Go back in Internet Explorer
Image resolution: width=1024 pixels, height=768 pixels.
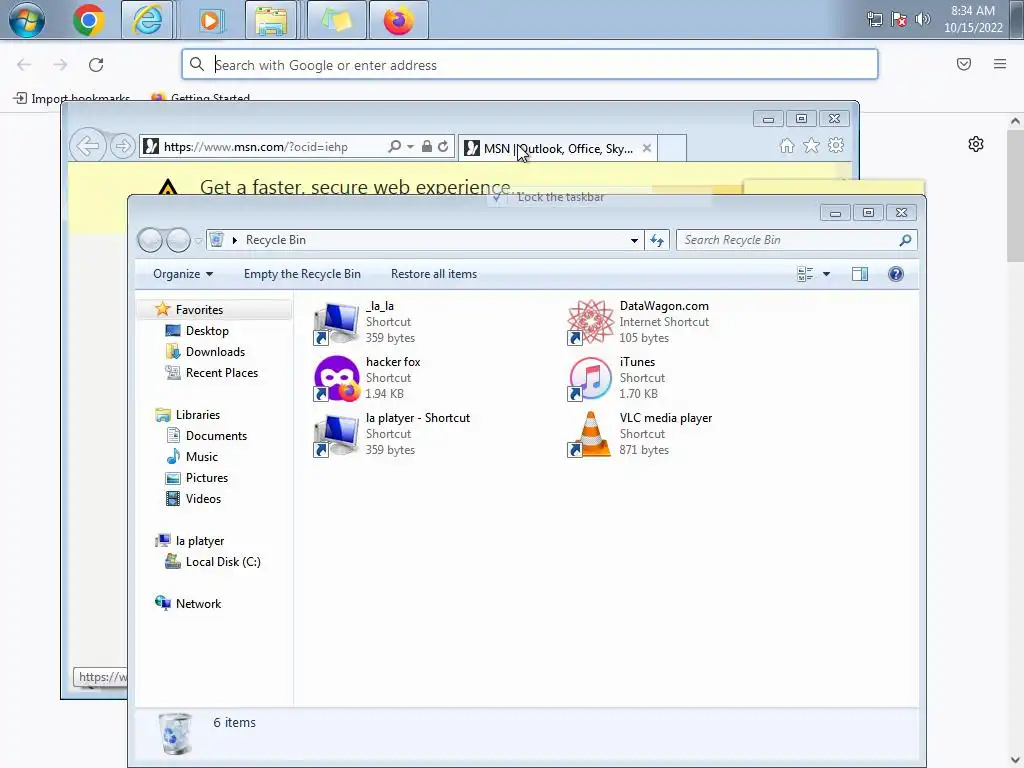coord(88,146)
